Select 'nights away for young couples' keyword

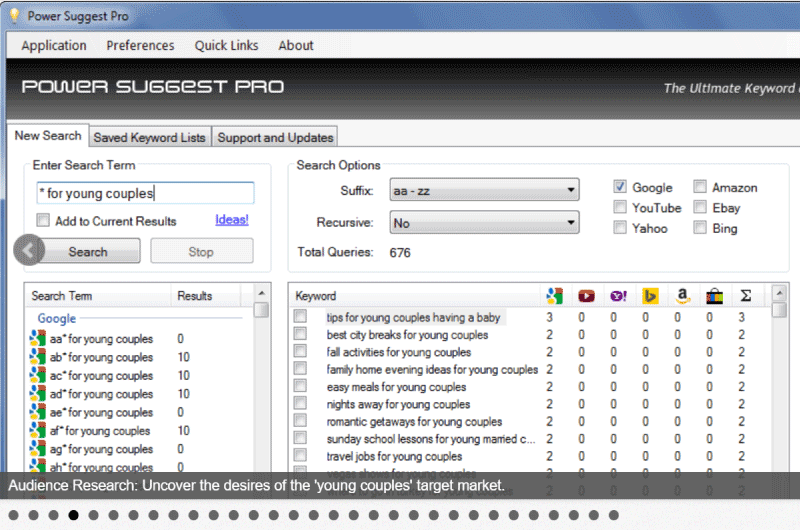(x=398, y=404)
